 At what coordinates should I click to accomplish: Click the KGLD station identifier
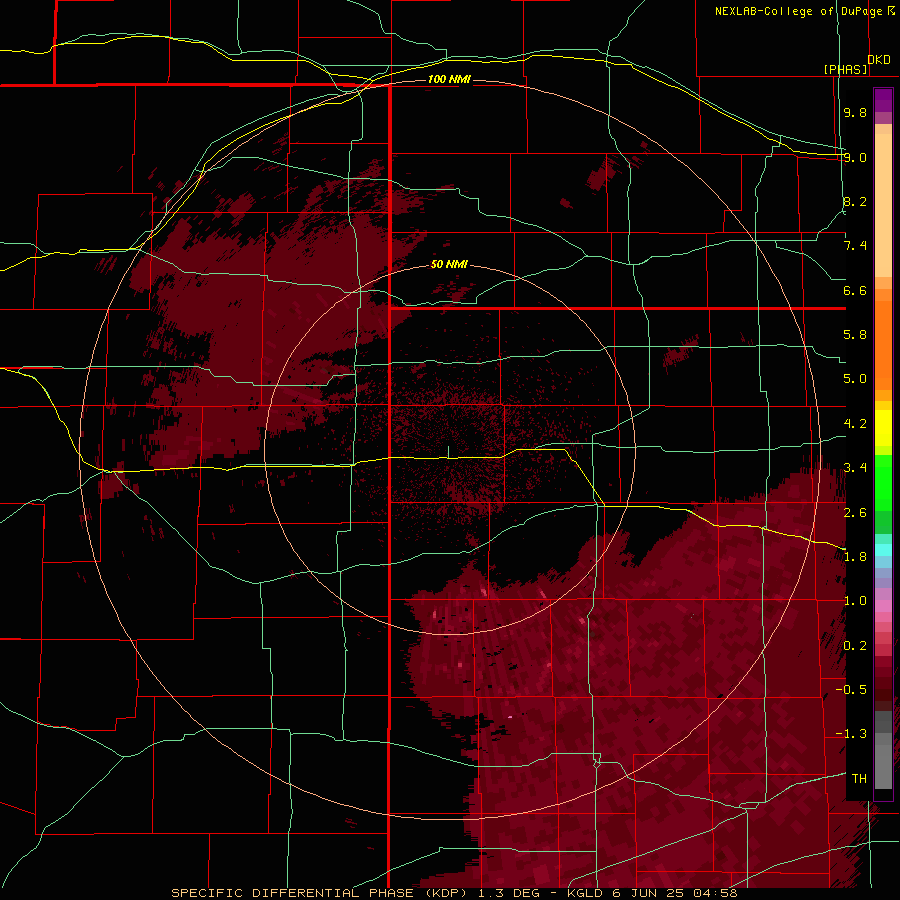(x=587, y=893)
